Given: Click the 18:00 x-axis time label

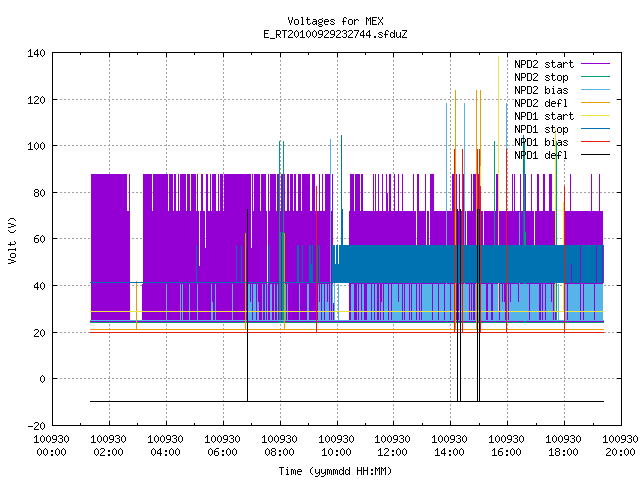Looking at the screenshot, I should (563, 453).
